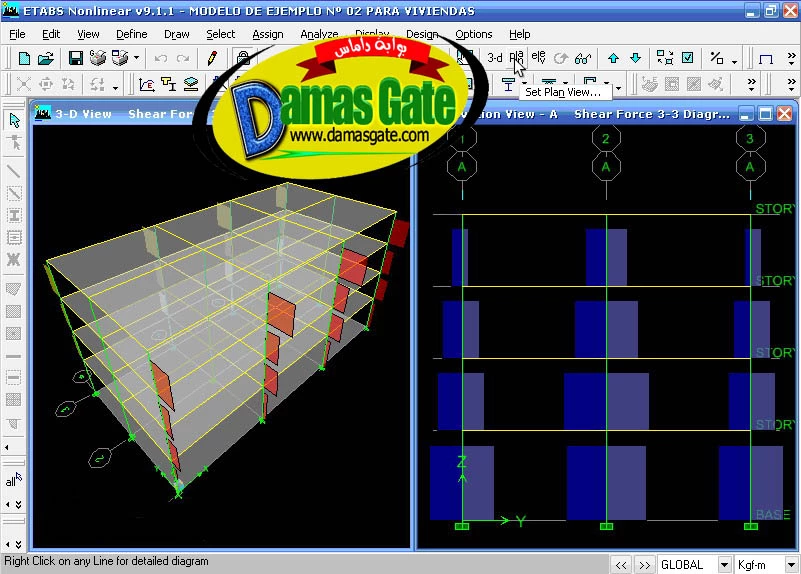This screenshot has height=574, width=801.
Task: Open the GLOBAL coordinate system dropdown
Action: coord(724,565)
